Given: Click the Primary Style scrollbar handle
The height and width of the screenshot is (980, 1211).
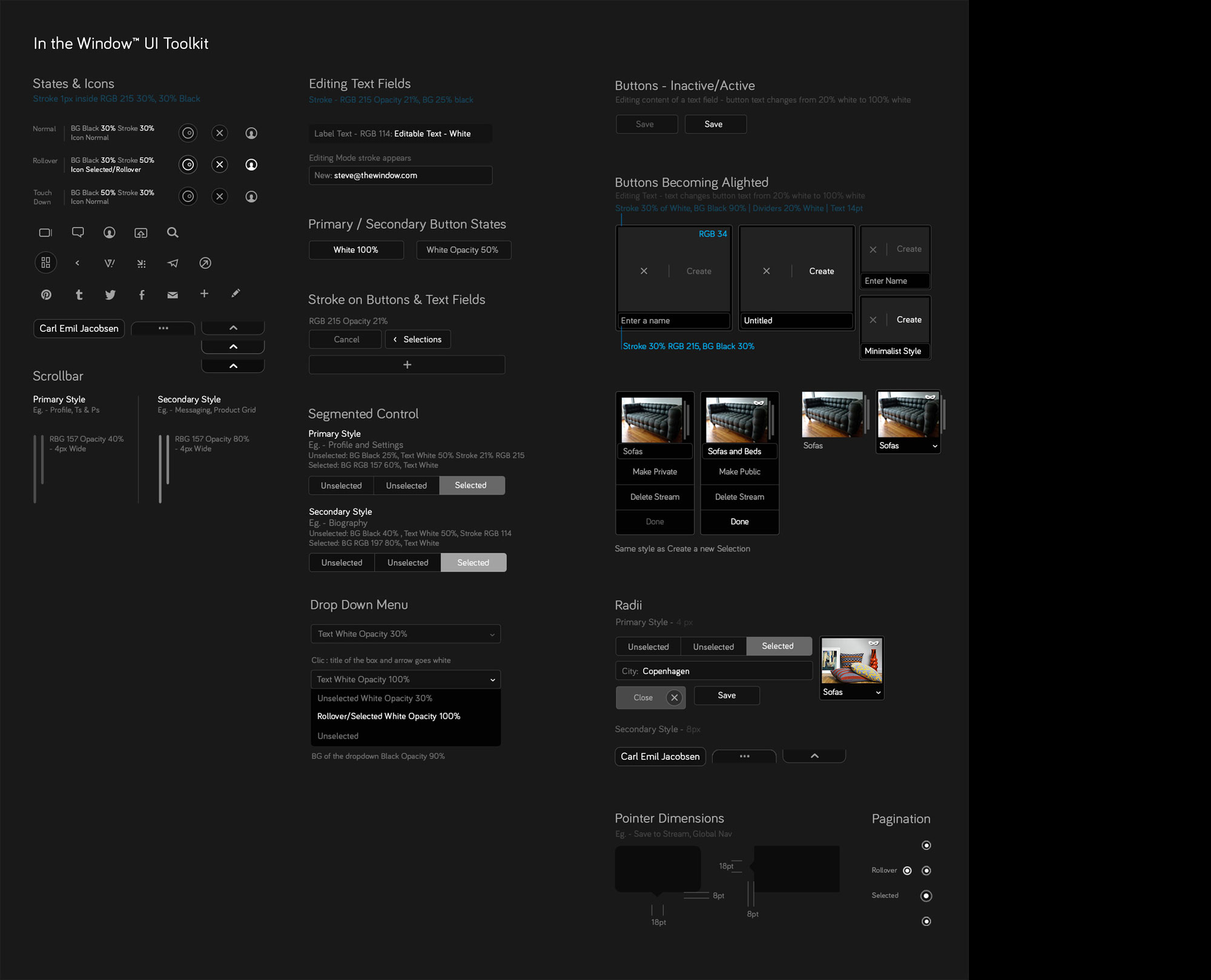Looking at the screenshot, I should 42,459.
